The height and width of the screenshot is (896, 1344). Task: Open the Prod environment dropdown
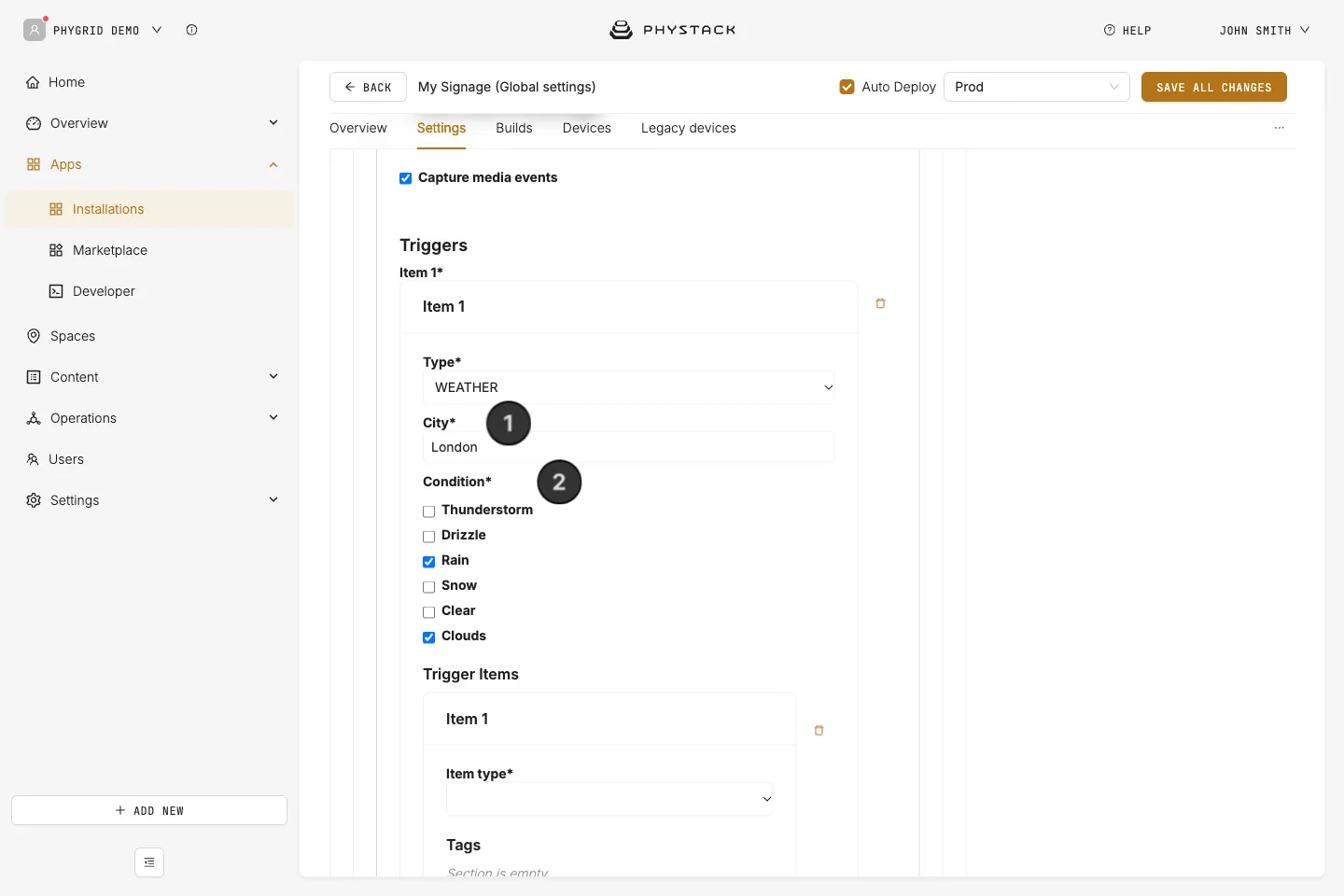(1037, 87)
